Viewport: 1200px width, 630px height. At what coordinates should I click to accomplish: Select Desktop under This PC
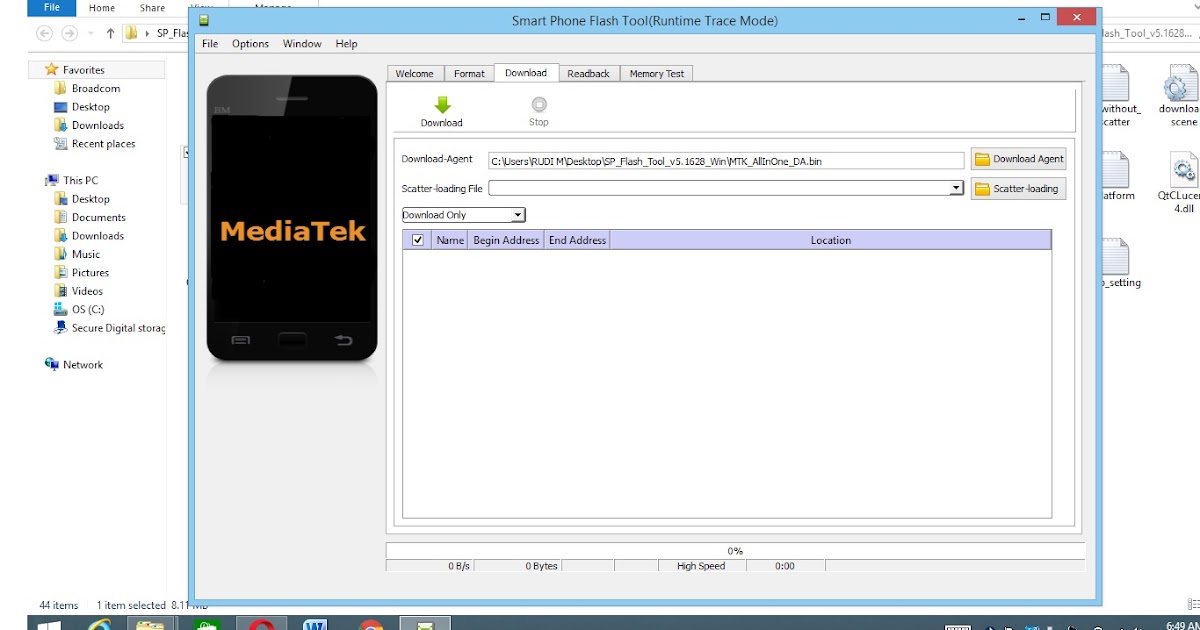tap(91, 199)
